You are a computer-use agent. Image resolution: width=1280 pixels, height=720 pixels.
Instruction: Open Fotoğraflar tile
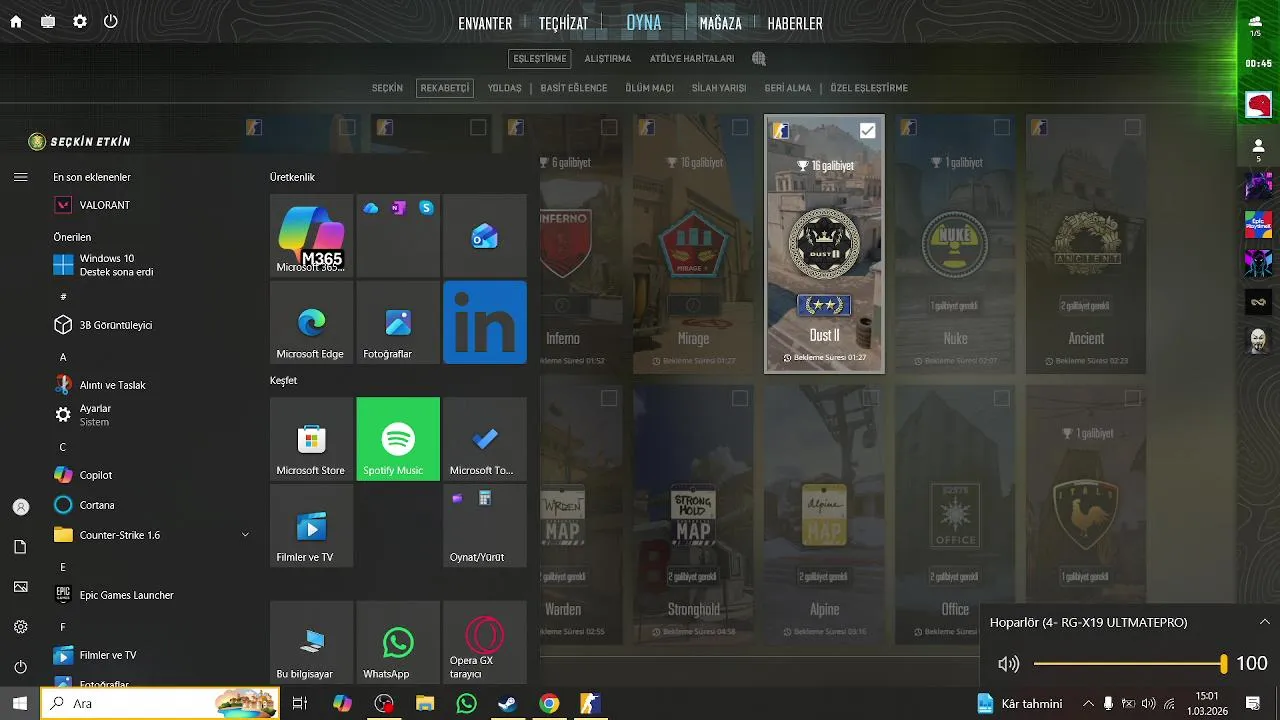pyautogui.click(x=398, y=322)
